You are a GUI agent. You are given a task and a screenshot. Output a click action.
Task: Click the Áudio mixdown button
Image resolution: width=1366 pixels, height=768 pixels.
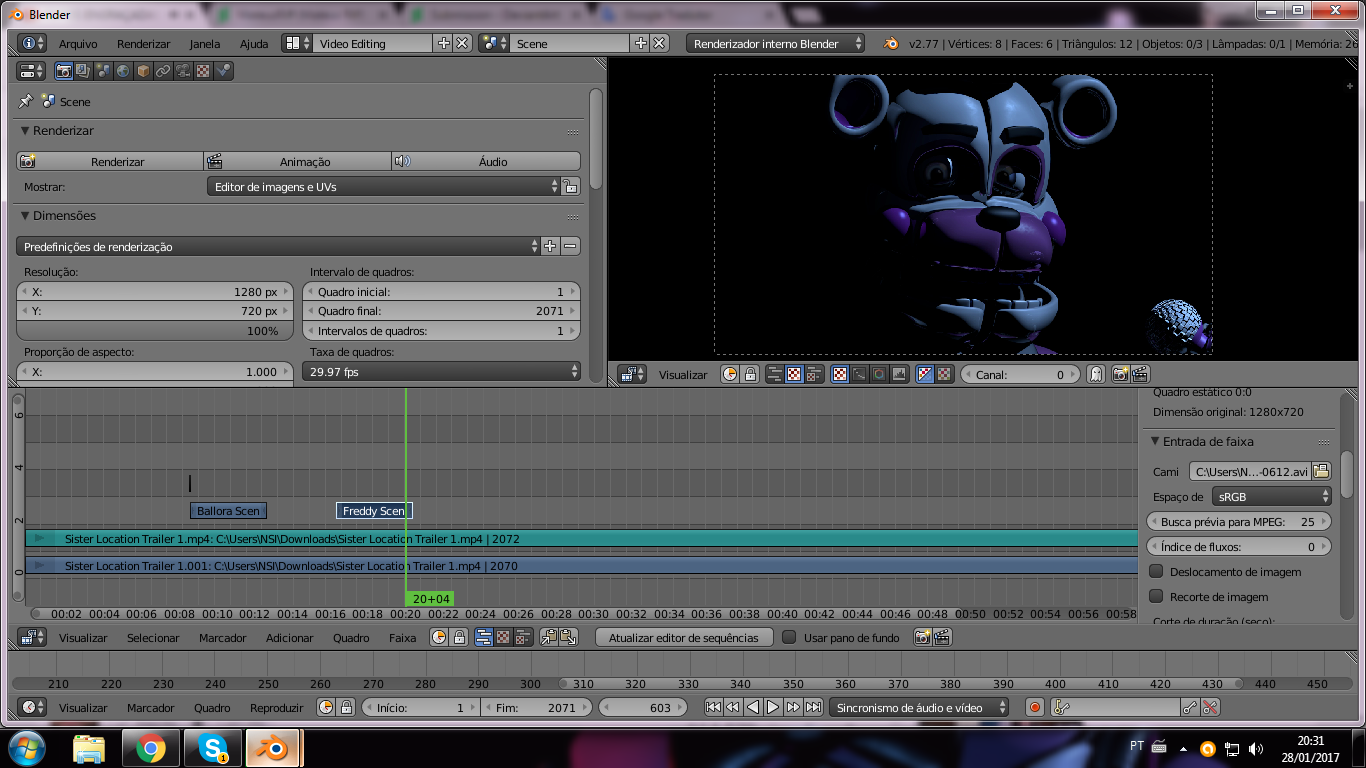coord(486,161)
